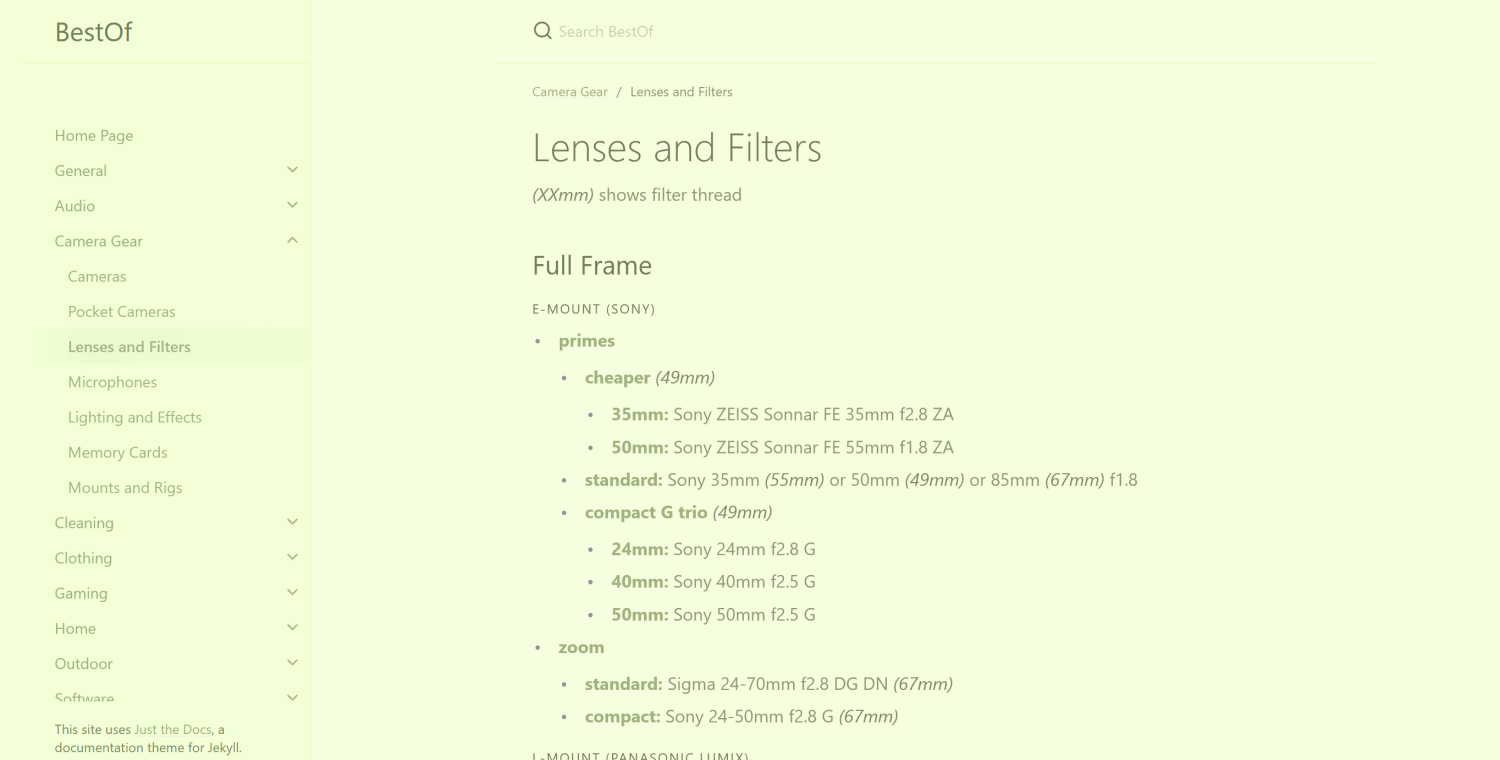This screenshot has width=1500, height=760.
Task: Open the Just the Docs link
Action: [173, 730]
